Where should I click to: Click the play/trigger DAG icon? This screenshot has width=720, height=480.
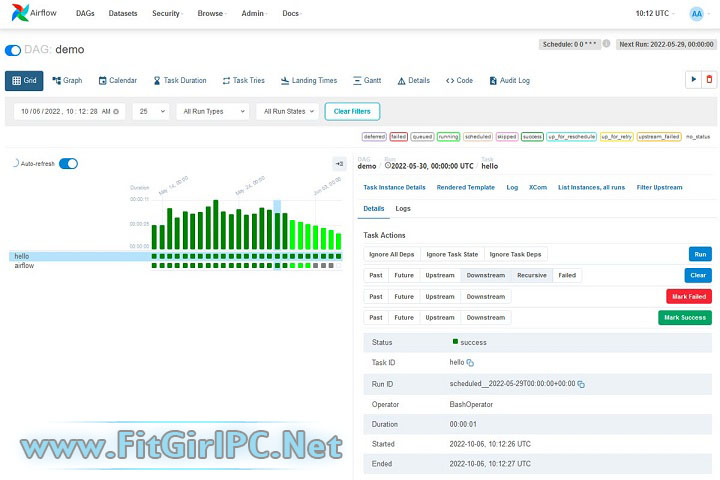692,80
